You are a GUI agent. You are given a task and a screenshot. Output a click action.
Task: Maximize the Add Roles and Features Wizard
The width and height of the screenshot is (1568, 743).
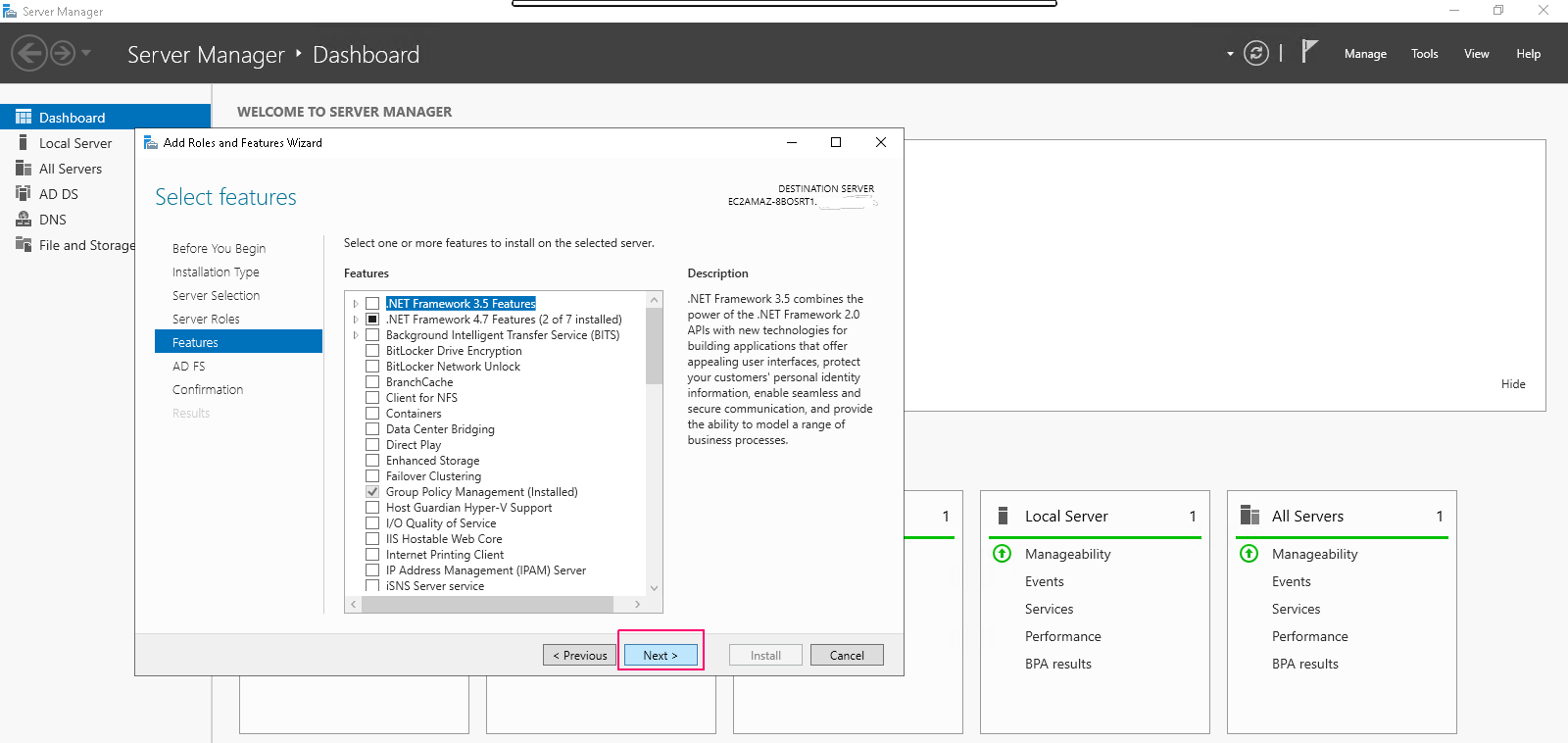coord(836,142)
